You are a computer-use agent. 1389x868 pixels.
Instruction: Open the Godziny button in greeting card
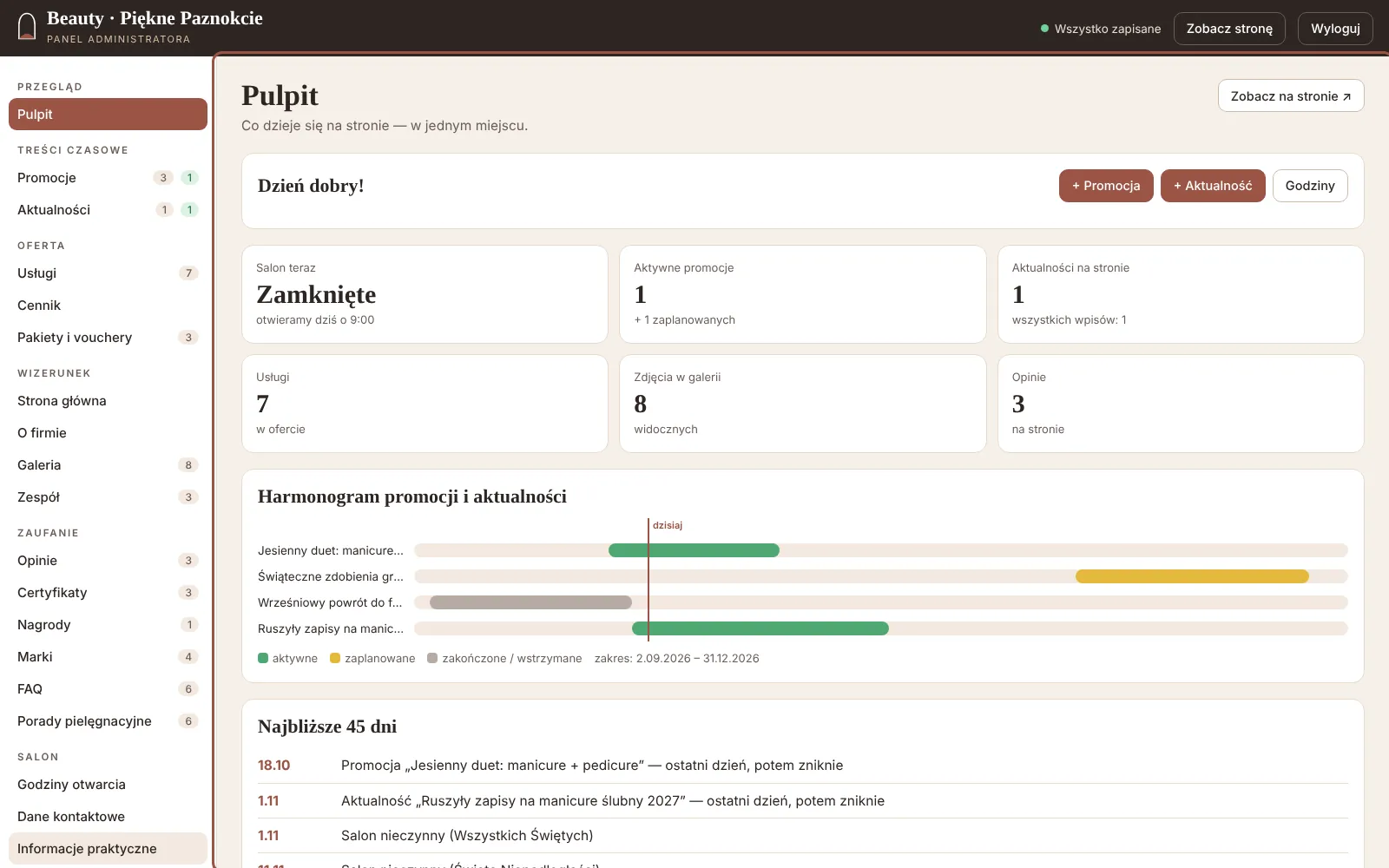[1310, 186]
